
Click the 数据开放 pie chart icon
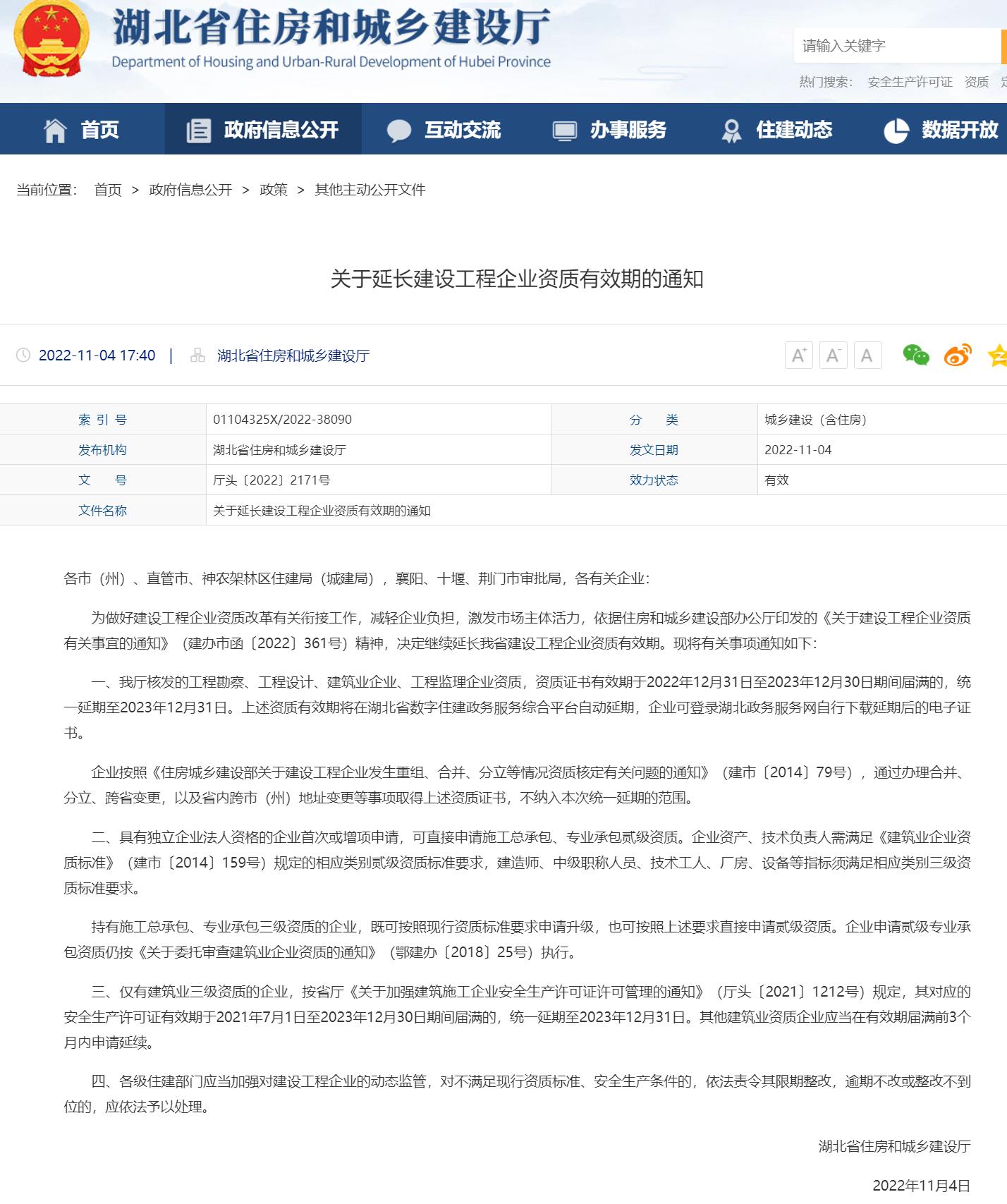point(896,130)
